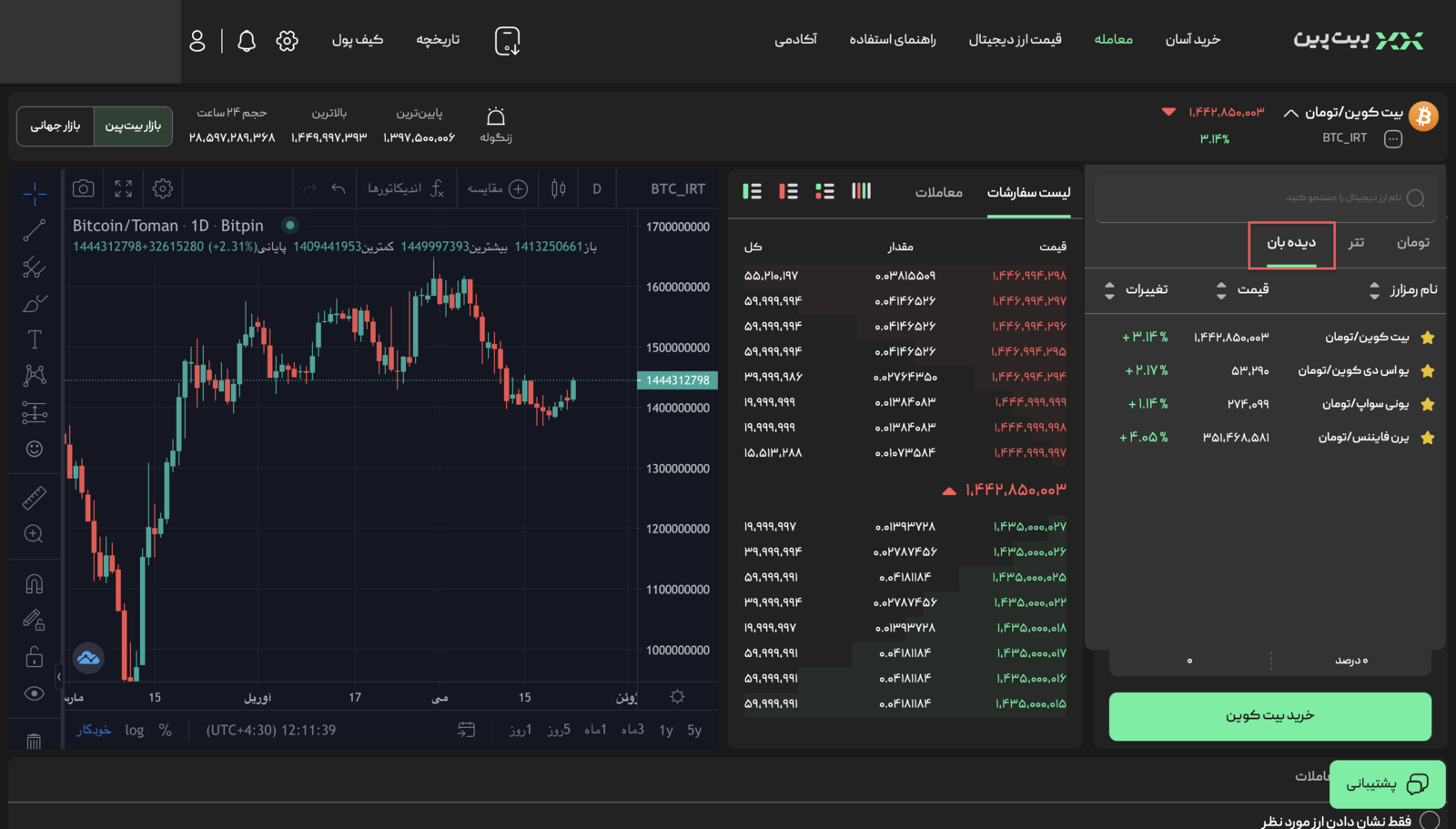1456x829 pixels.
Task: Select the text annotation tool
Action: pos(35,339)
